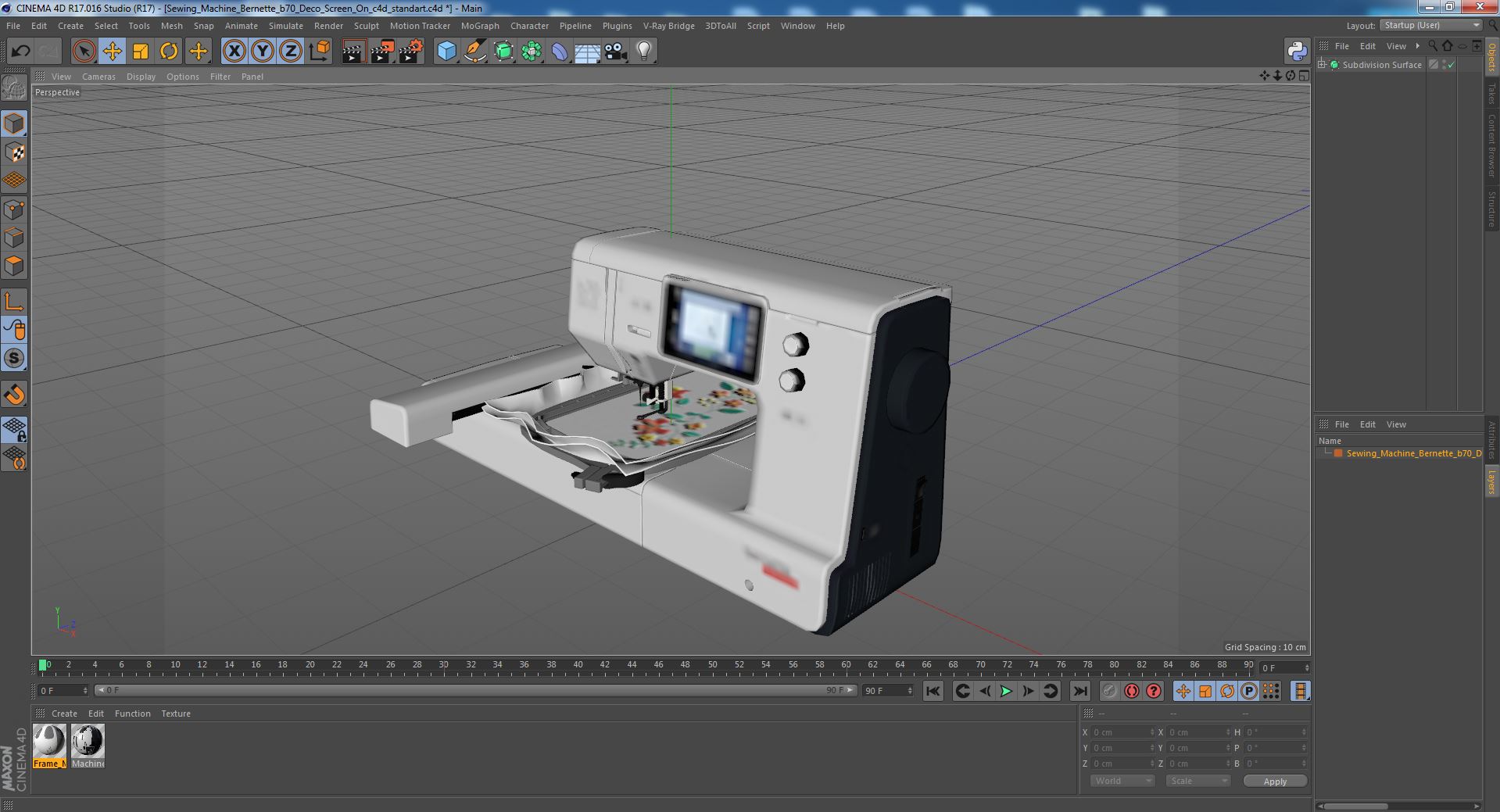Open the deformer objects icon
The width and height of the screenshot is (1500, 812).
coord(560,52)
